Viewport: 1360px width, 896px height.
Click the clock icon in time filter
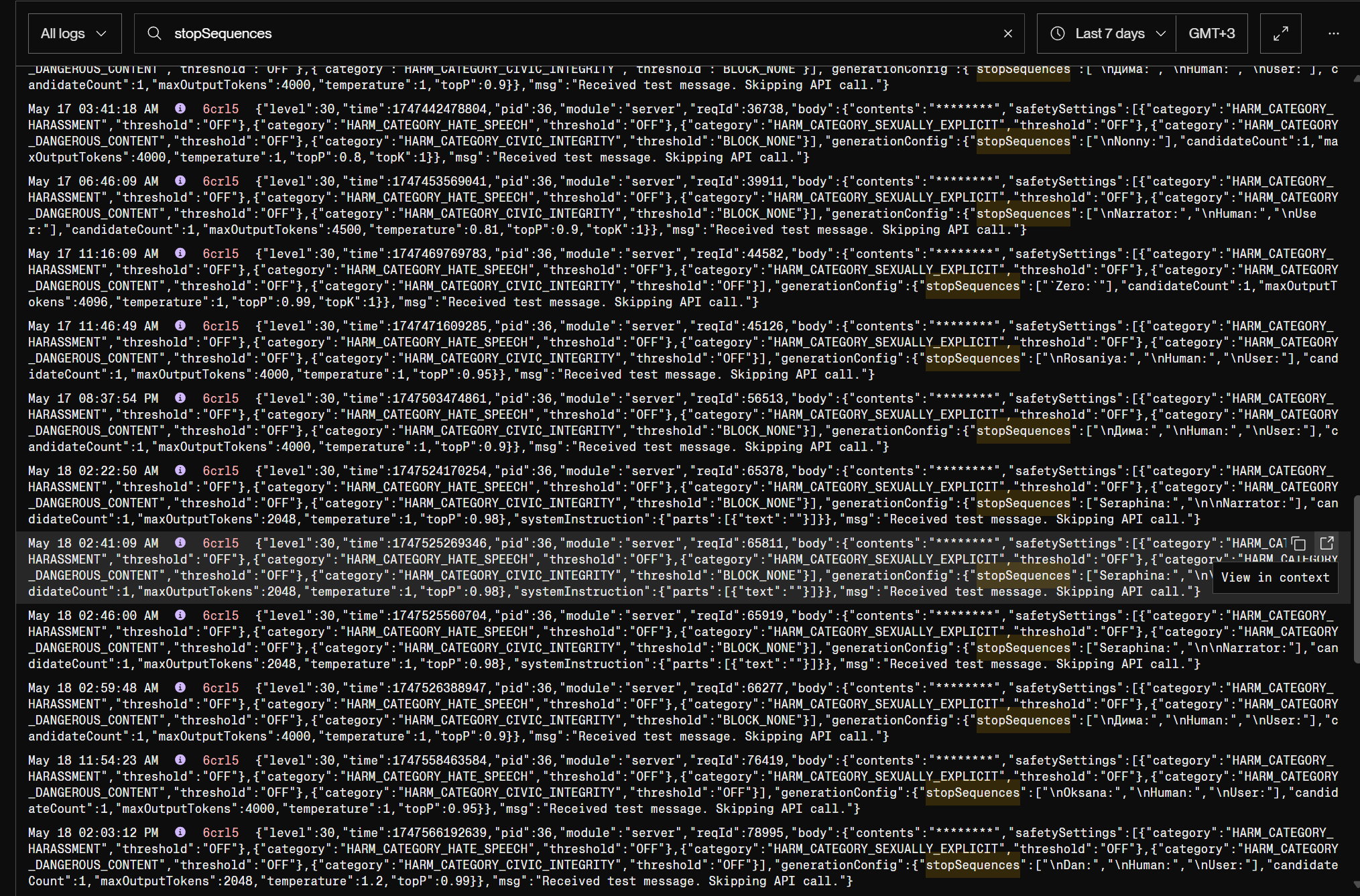1058,34
